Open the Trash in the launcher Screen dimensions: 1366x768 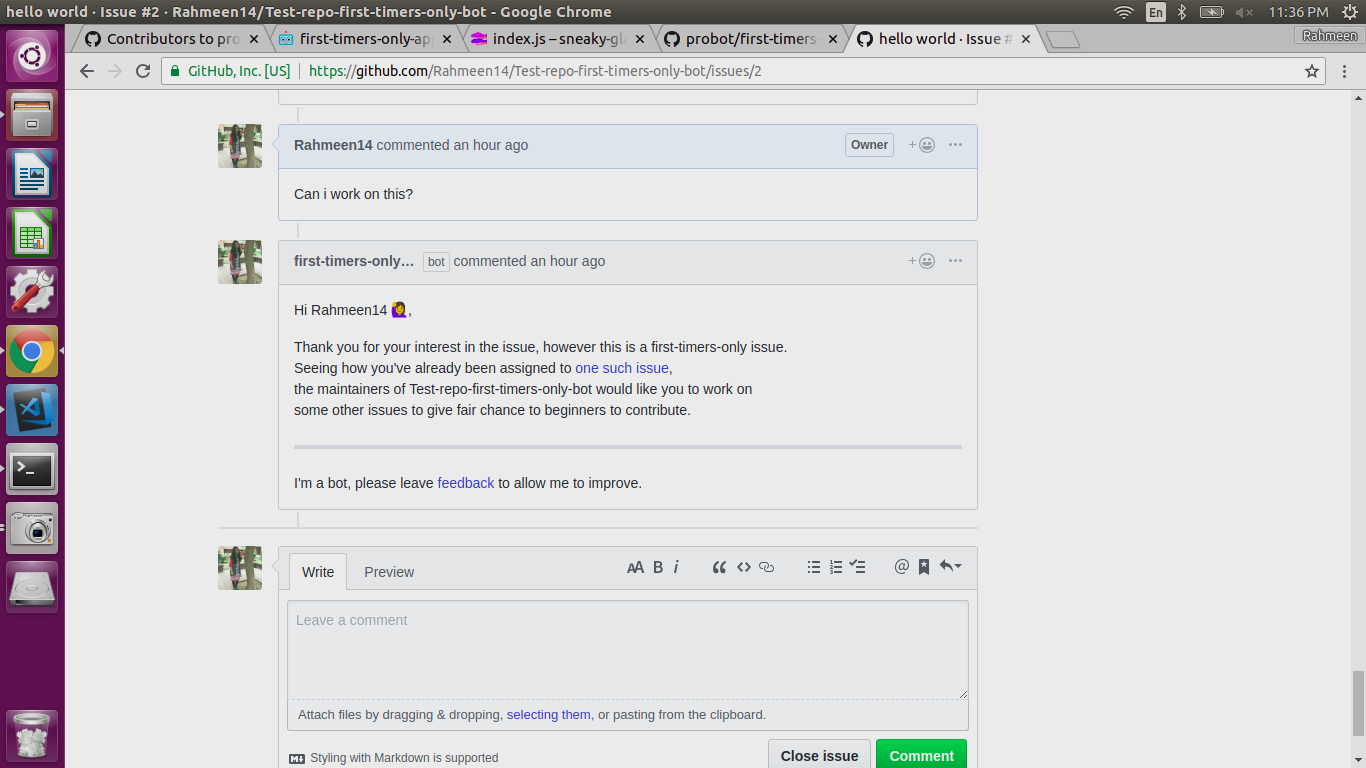point(33,737)
